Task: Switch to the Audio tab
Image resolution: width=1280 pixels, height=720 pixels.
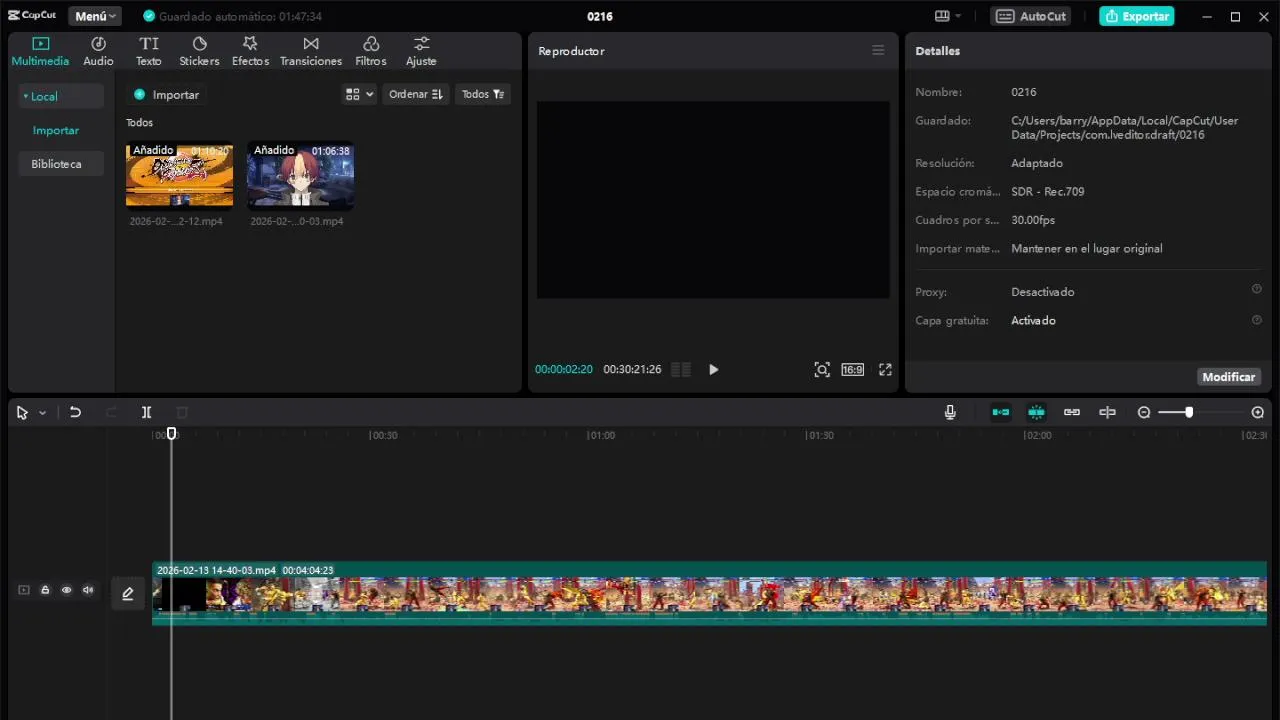Action: [98, 52]
